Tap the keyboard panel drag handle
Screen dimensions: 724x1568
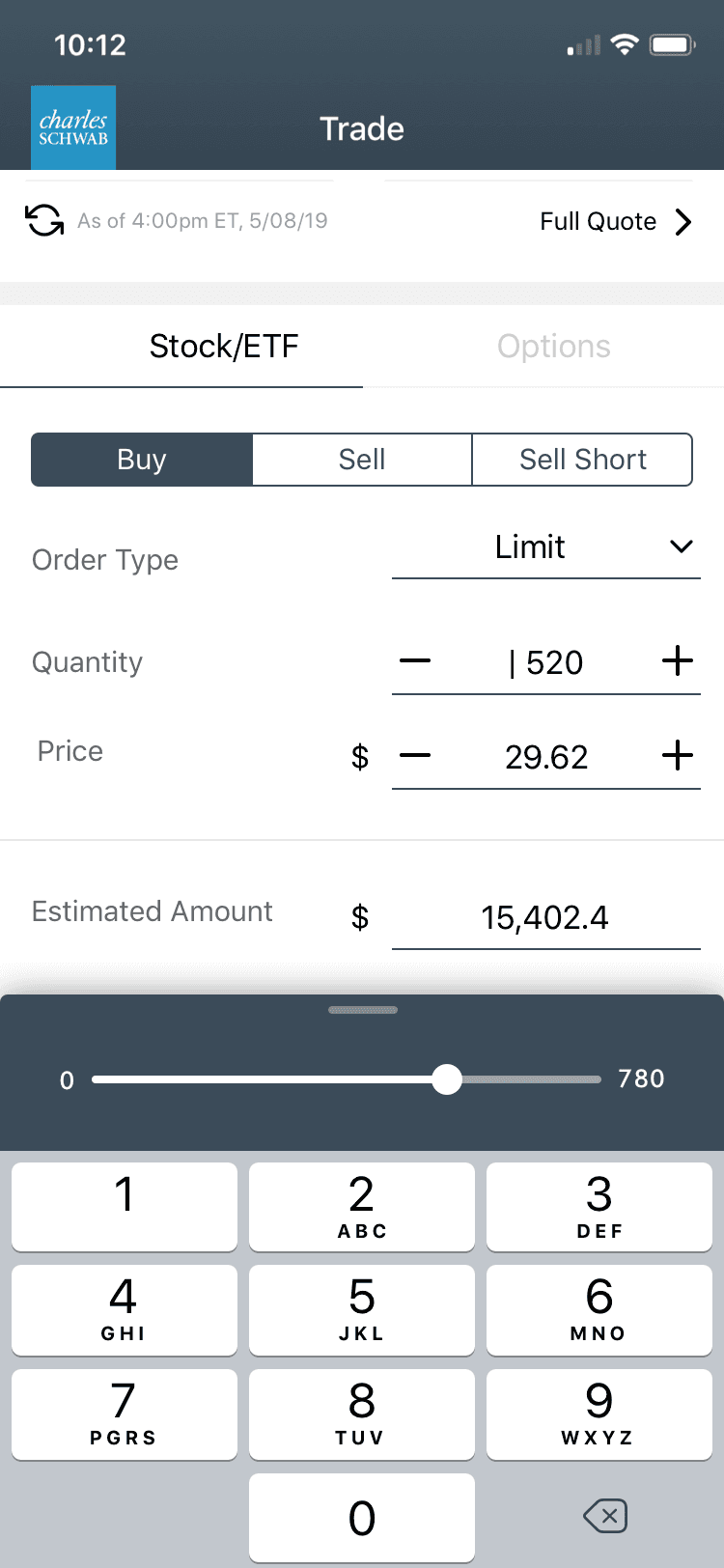[x=362, y=1010]
